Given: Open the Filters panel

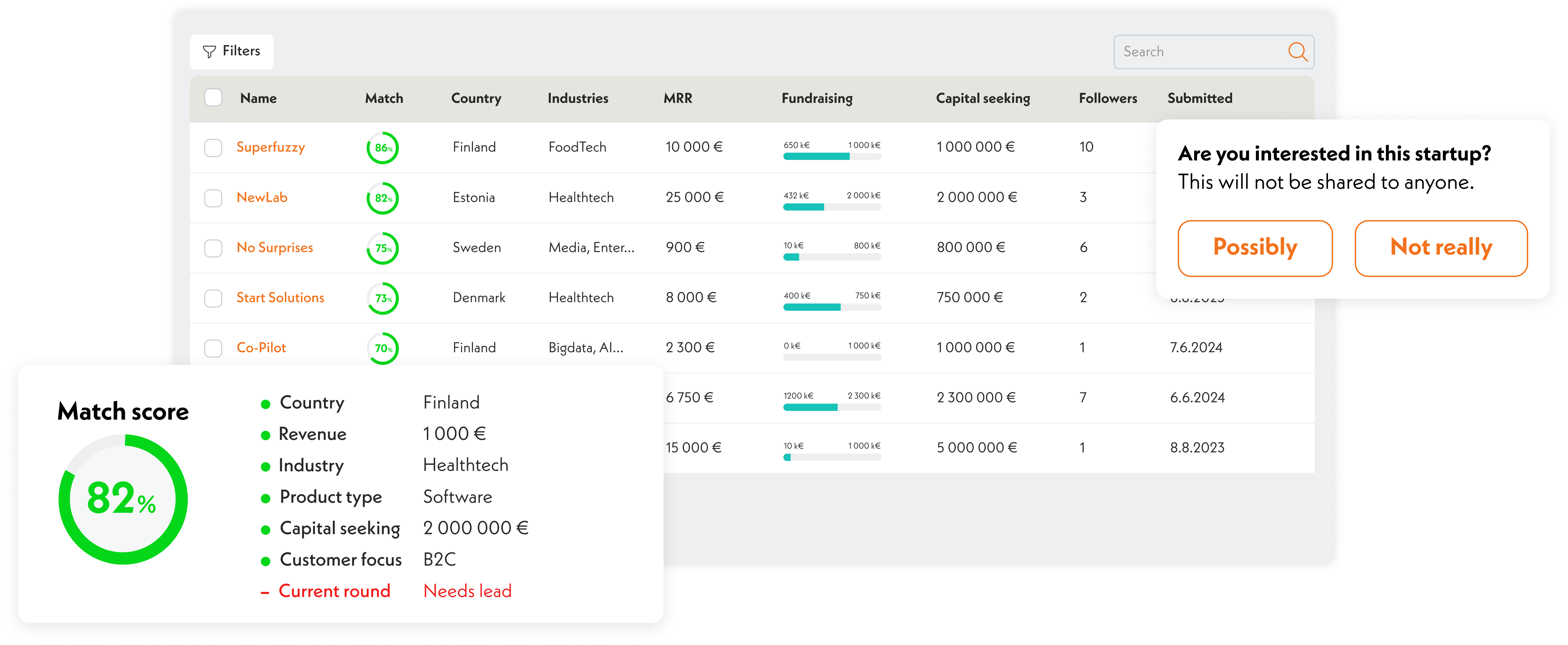Looking at the screenshot, I should (x=231, y=52).
